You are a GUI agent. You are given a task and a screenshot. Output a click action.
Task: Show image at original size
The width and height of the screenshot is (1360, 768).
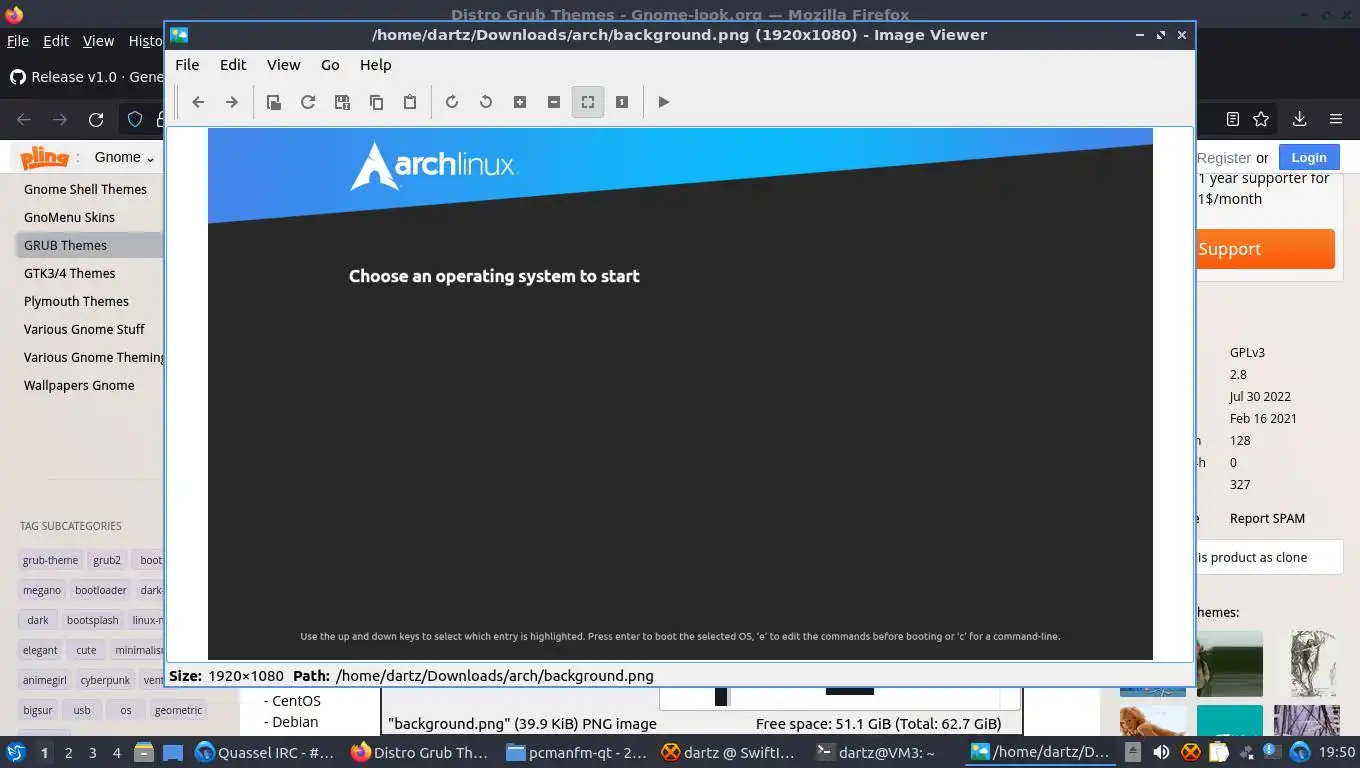pos(622,102)
